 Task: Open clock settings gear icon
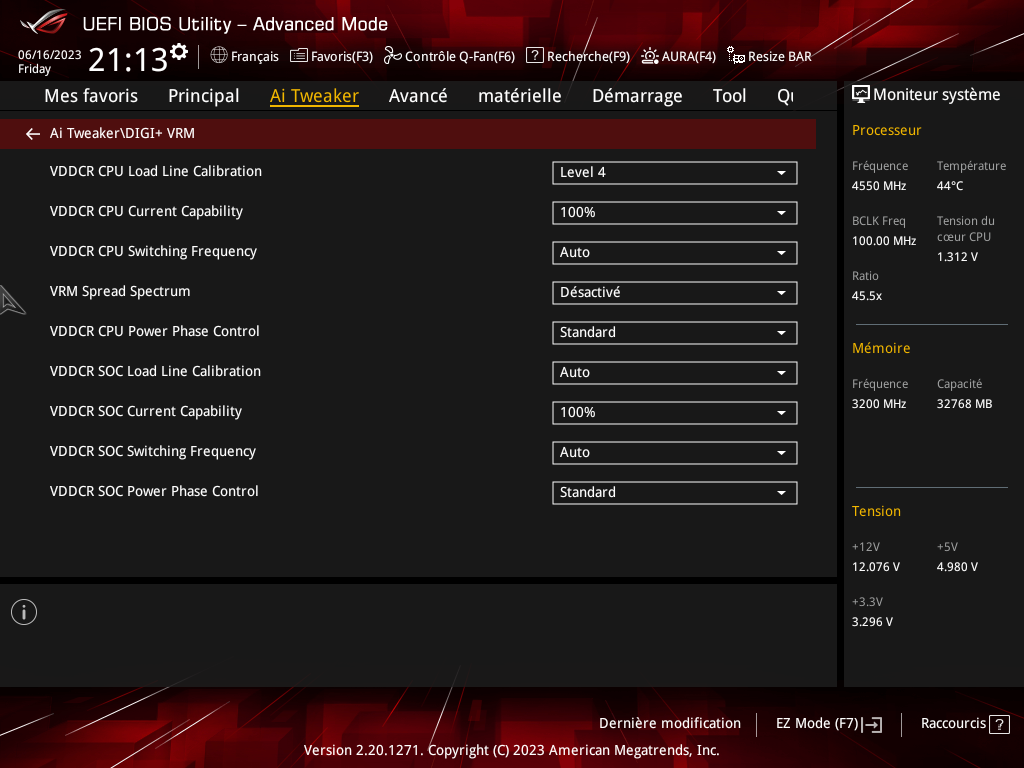[x=179, y=52]
